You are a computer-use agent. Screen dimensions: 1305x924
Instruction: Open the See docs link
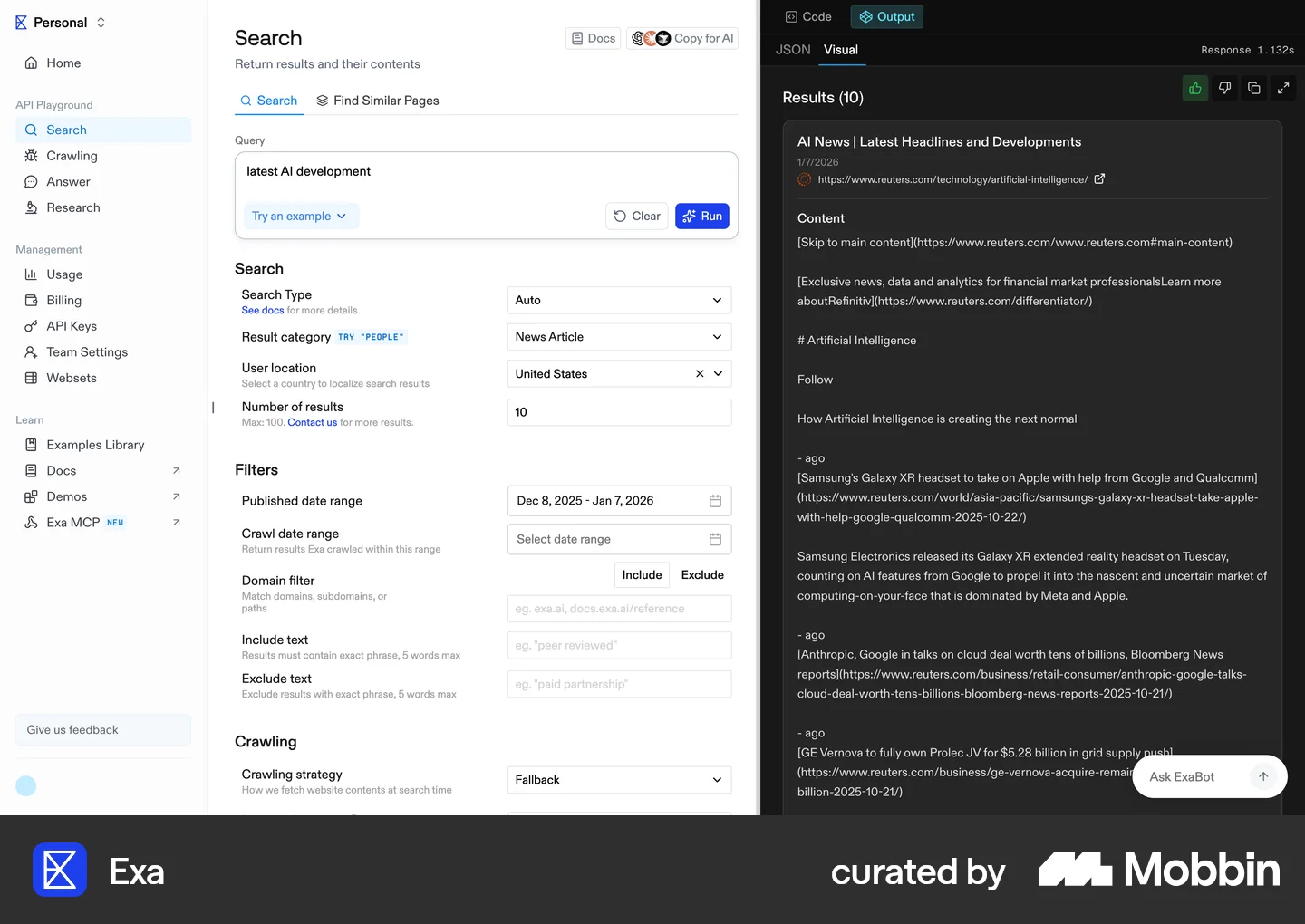(263, 311)
